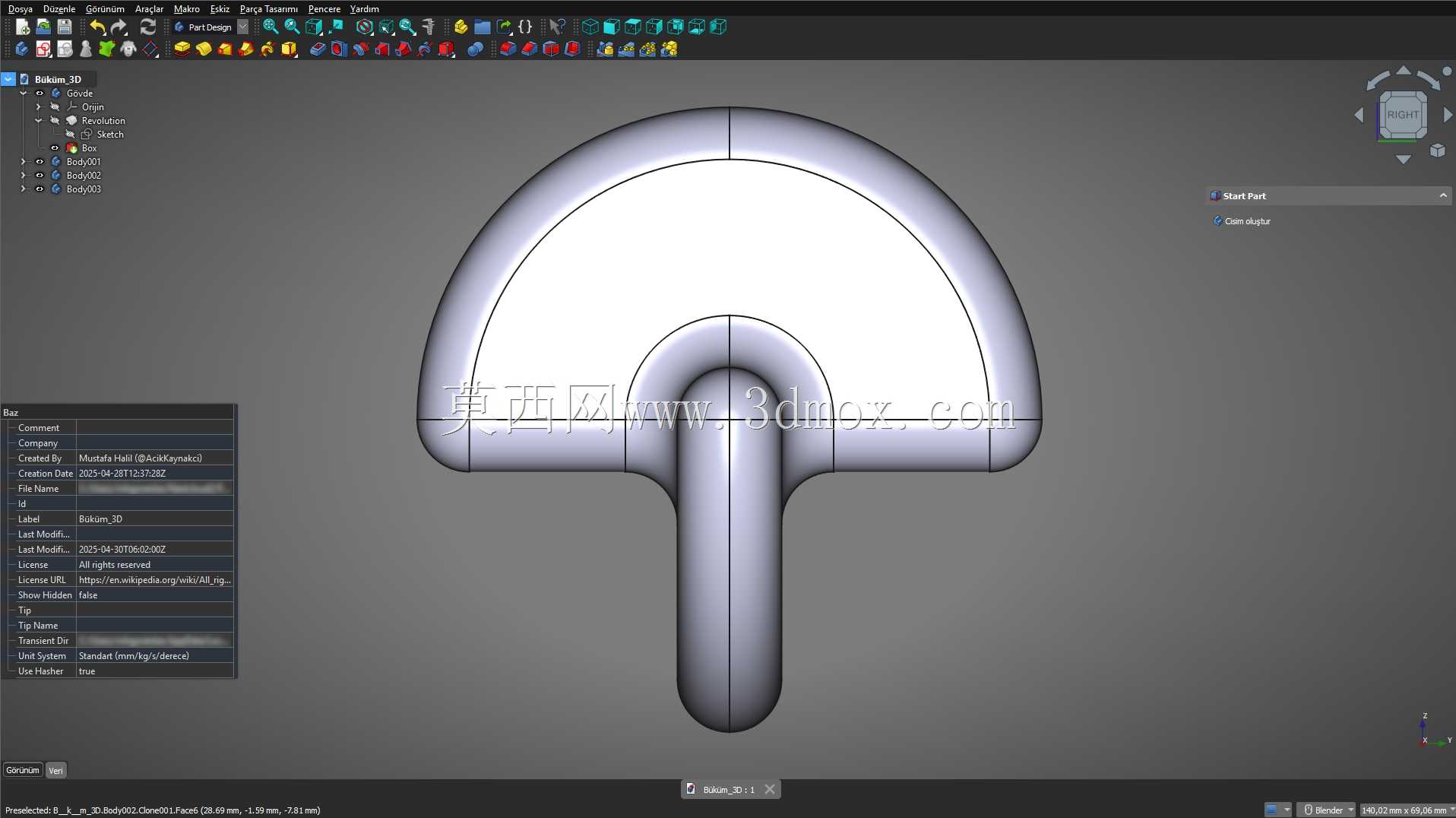Open the measure caliper tool
The height and width of the screenshot is (818, 1456).
(429, 27)
